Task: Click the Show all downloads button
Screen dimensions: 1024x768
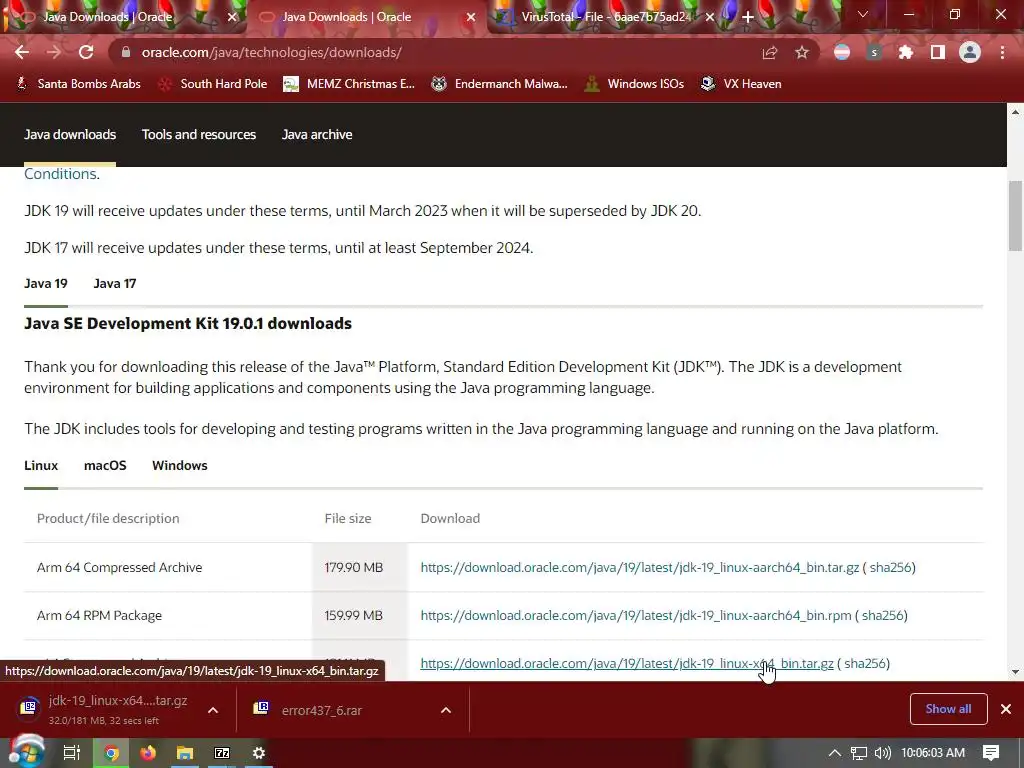Action: [948, 709]
